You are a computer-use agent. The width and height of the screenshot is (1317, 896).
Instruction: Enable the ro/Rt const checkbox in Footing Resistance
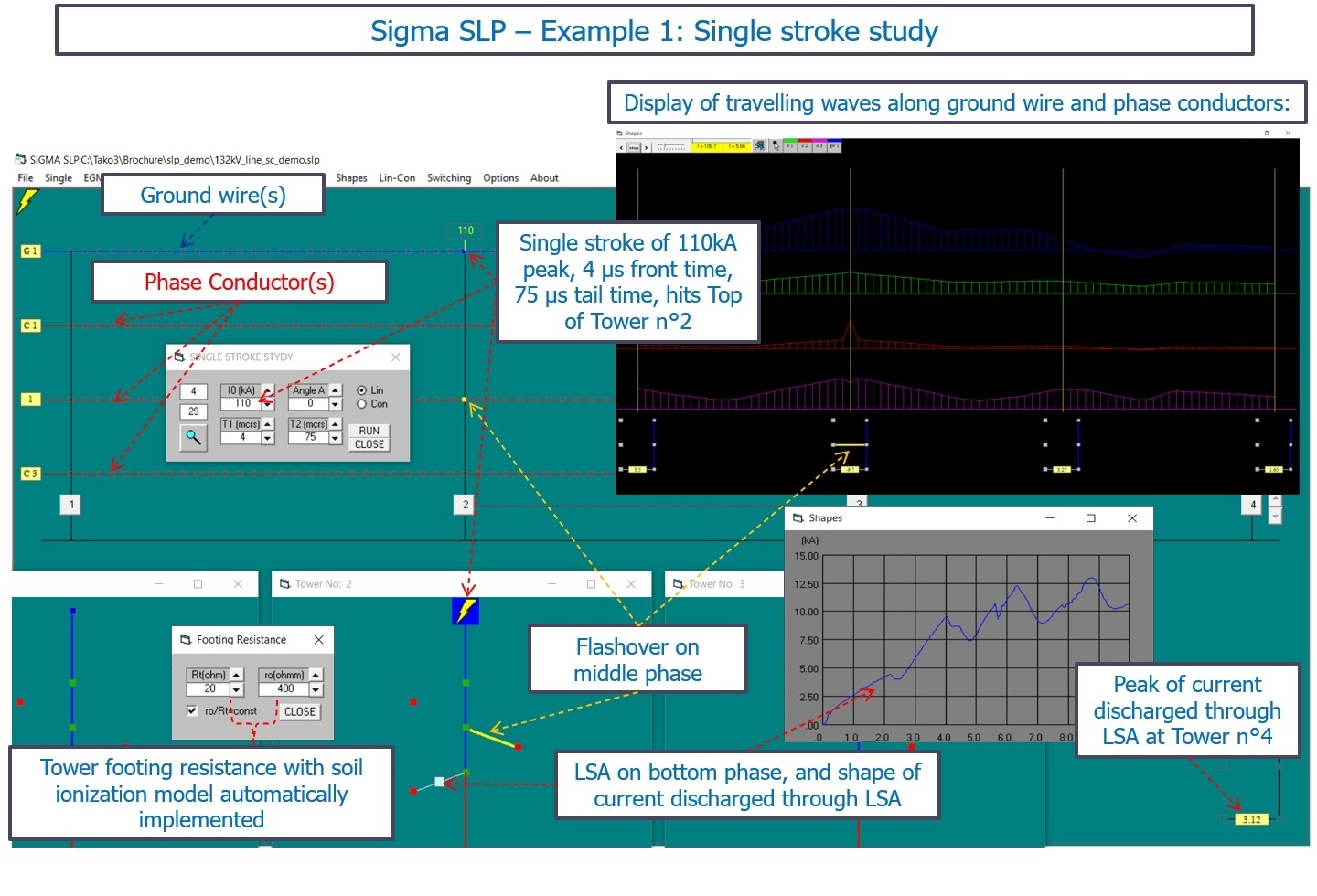tap(191, 710)
